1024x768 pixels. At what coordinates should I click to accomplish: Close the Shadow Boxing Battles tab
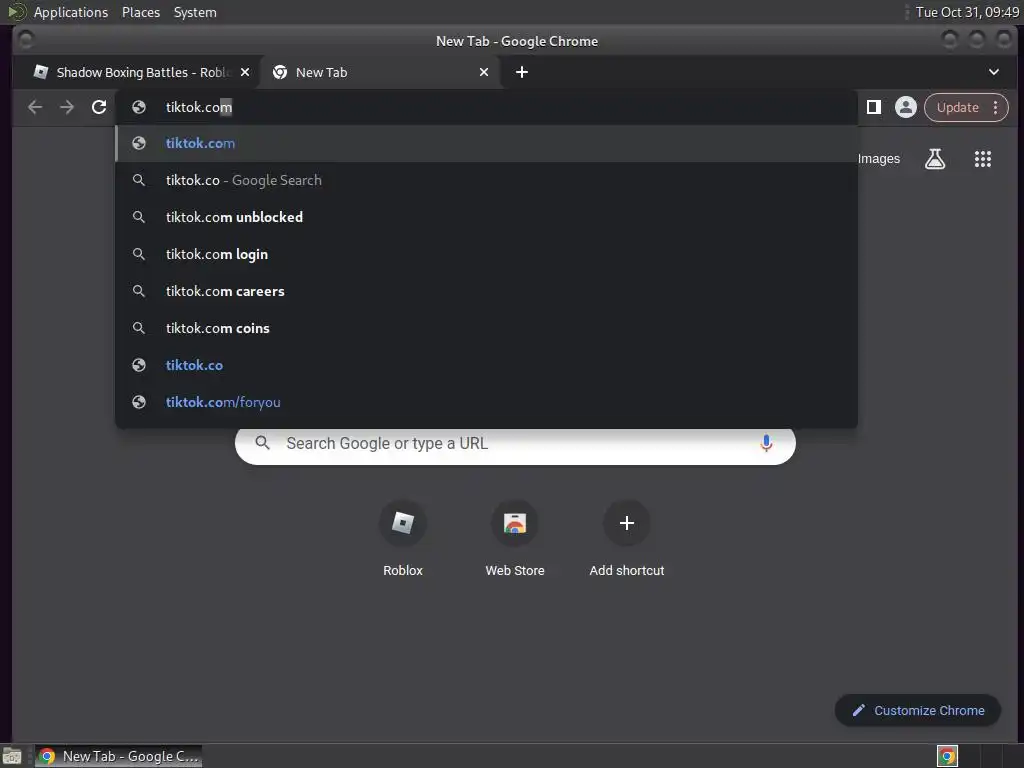coord(245,72)
